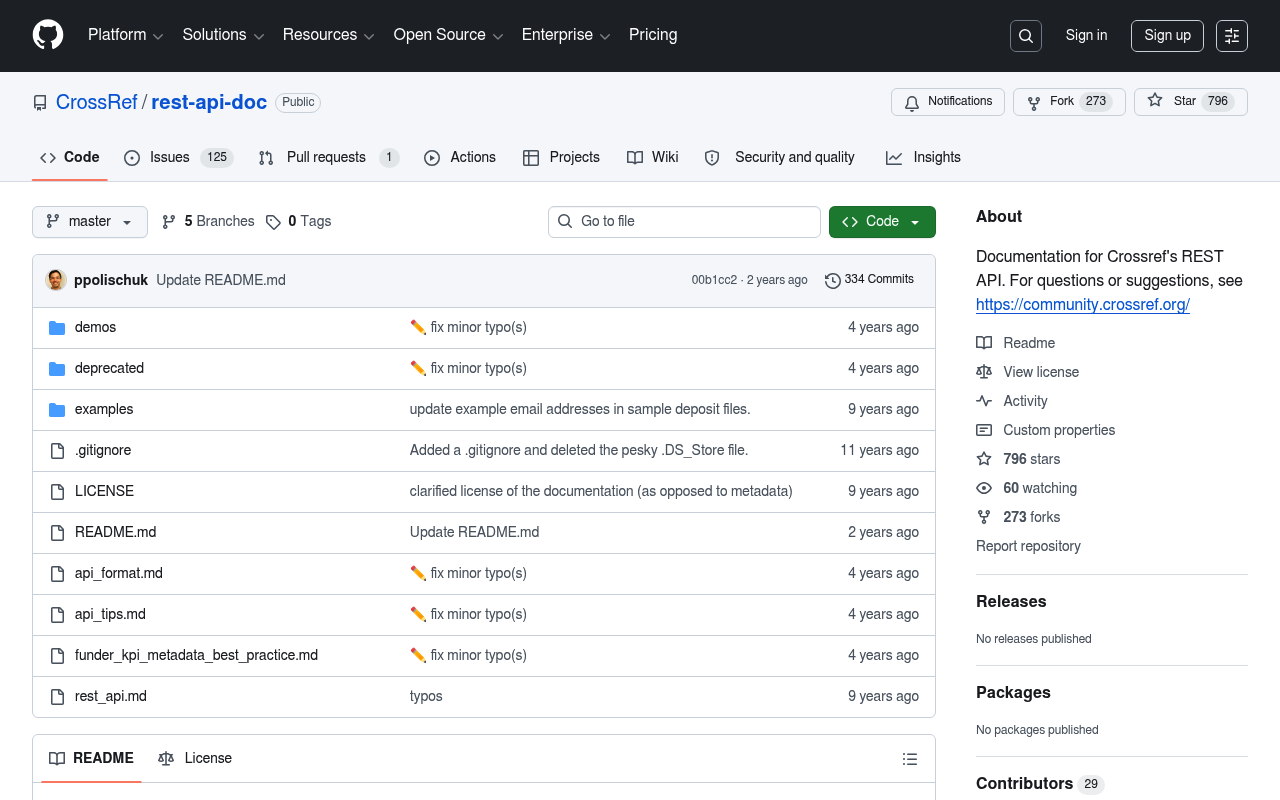Switch to the Pull requests tab
The image size is (1280, 800).
pos(328,158)
